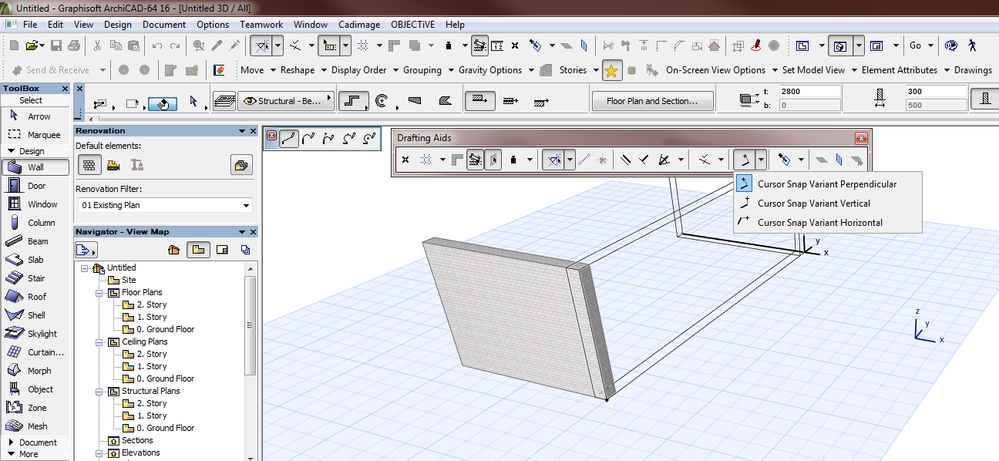Open the OBJECTiVE menu
The width and height of the screenshot is (999, 461).
click(413, 24)
